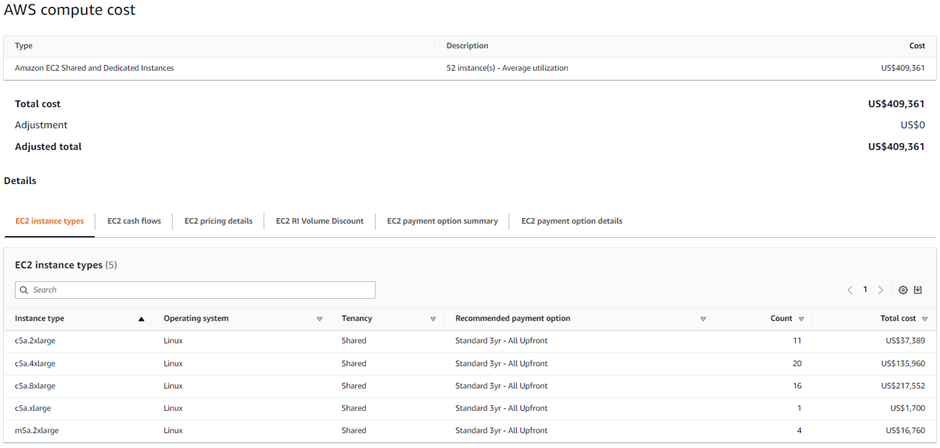This screenshot has height=448, width=940.
Task: Click the AWS compute cost heading
Action: (x=70, y=10)
